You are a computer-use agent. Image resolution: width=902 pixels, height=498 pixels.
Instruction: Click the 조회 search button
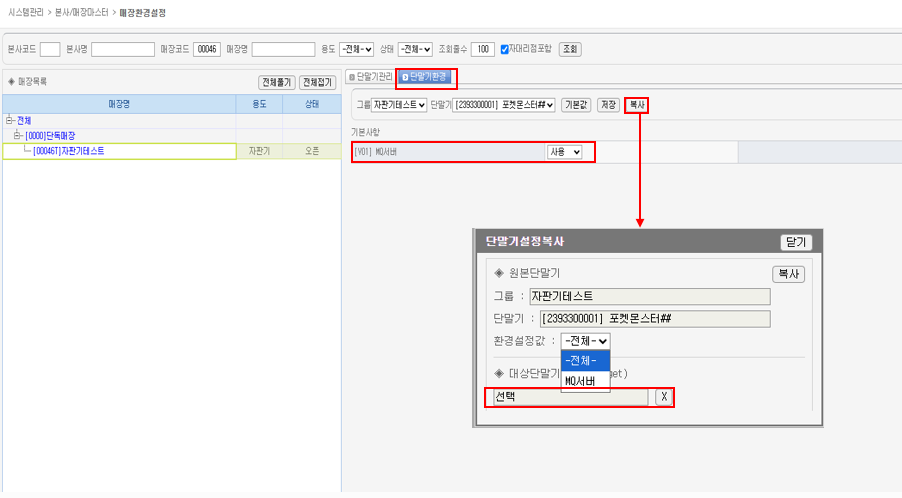click(569, 49)
